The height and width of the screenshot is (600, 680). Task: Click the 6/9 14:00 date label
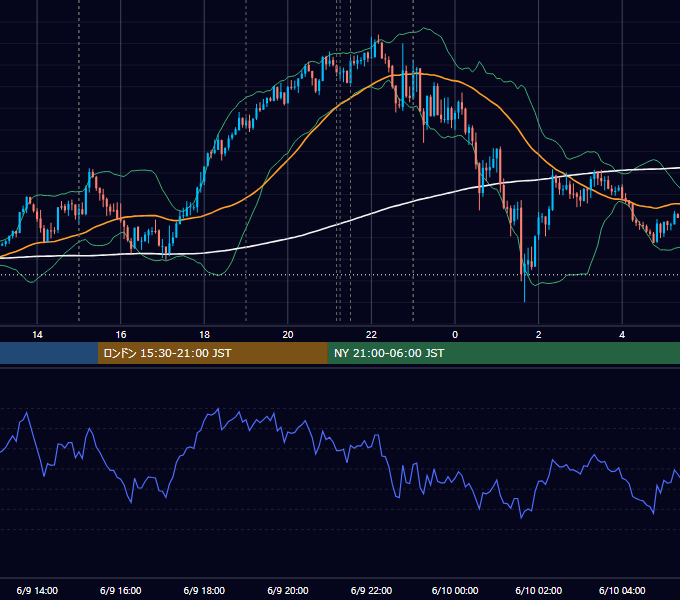point(37,590)
